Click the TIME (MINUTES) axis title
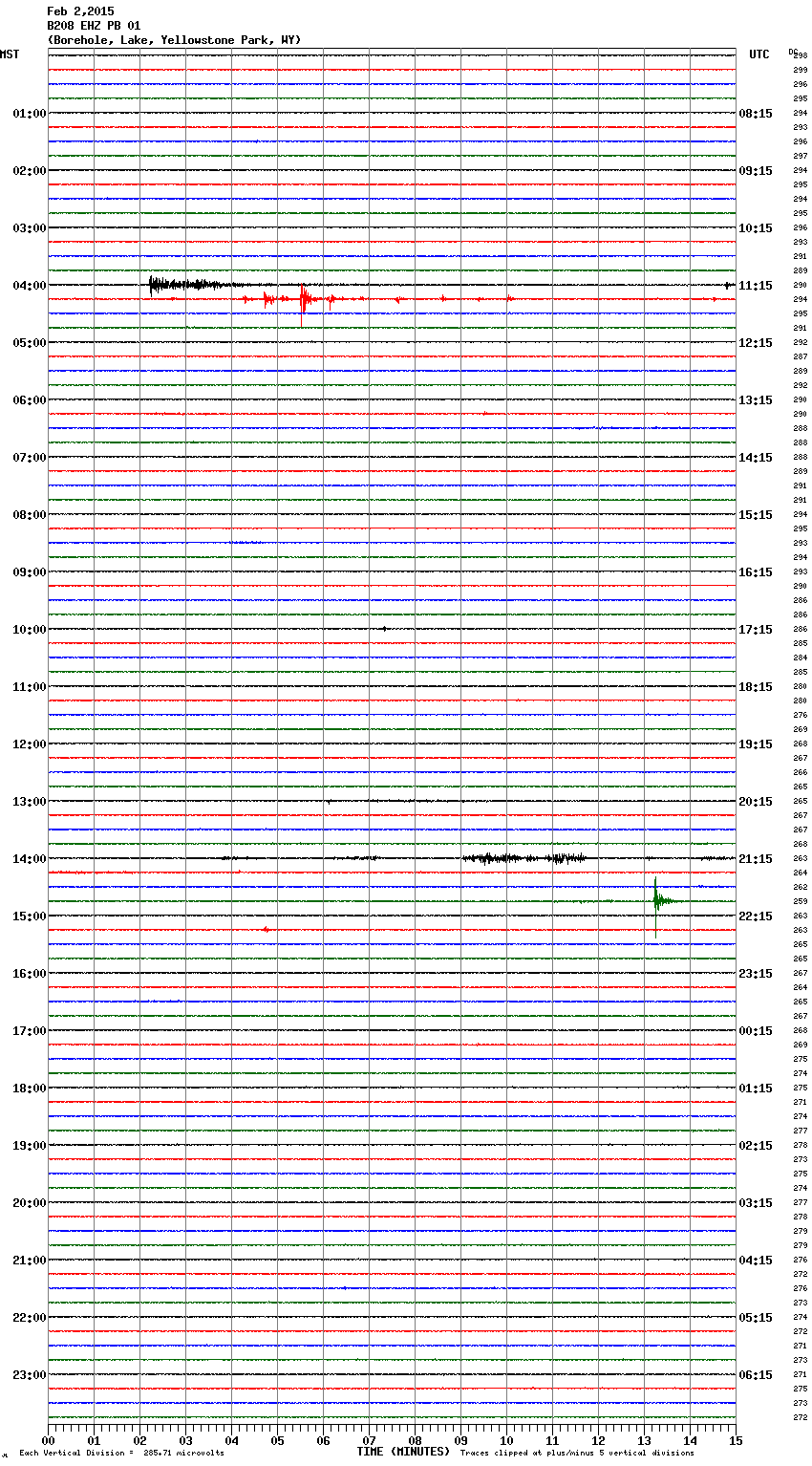This screenshot has height=1466, width=812. point(403,1452)
